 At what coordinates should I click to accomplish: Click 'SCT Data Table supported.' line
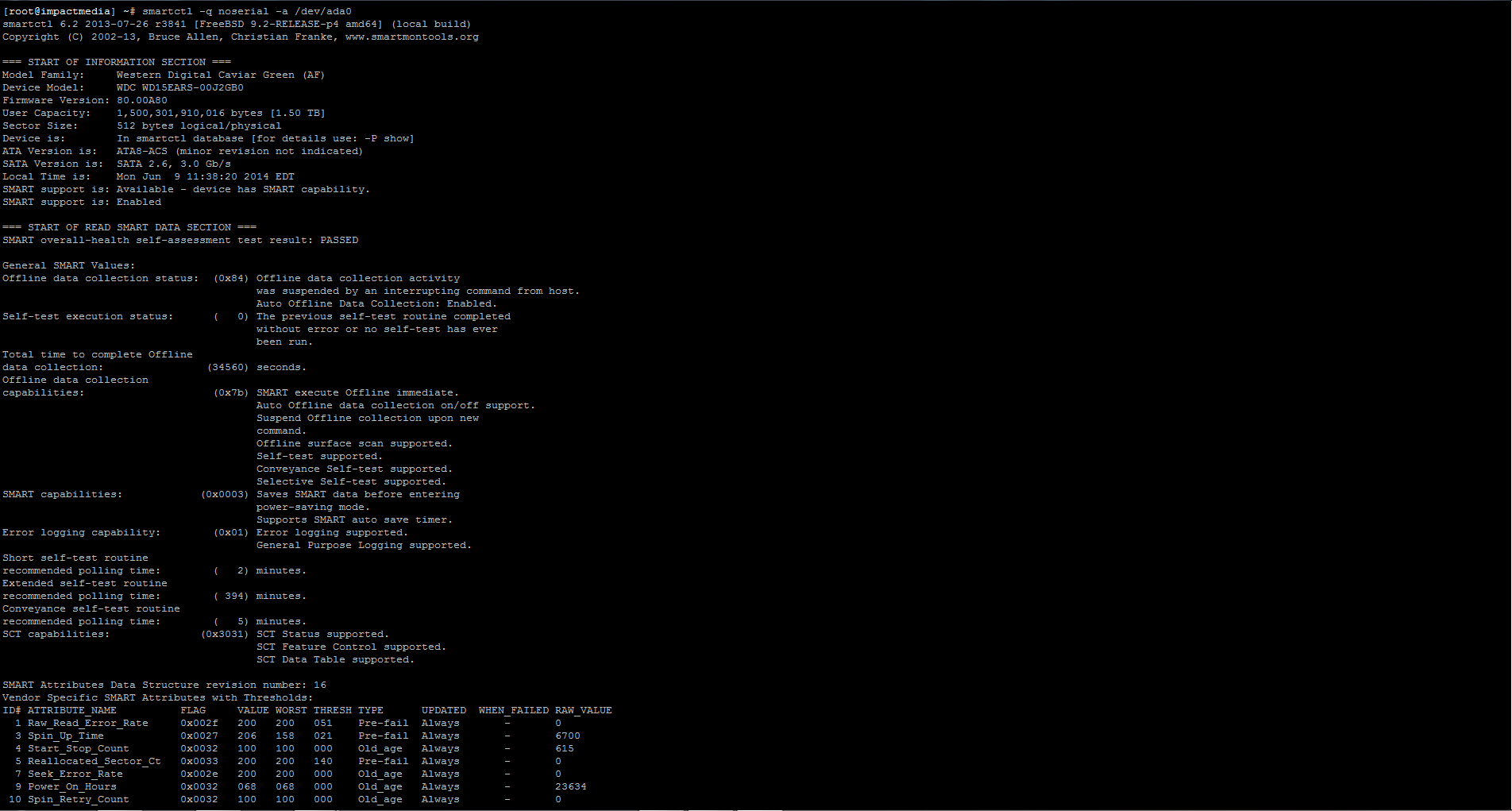(x=335, y=660)
